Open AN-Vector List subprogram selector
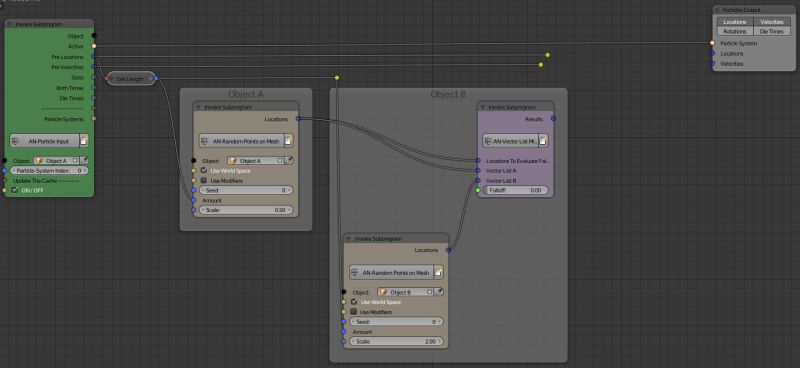800x368 pixels. [x=511, y=140]
